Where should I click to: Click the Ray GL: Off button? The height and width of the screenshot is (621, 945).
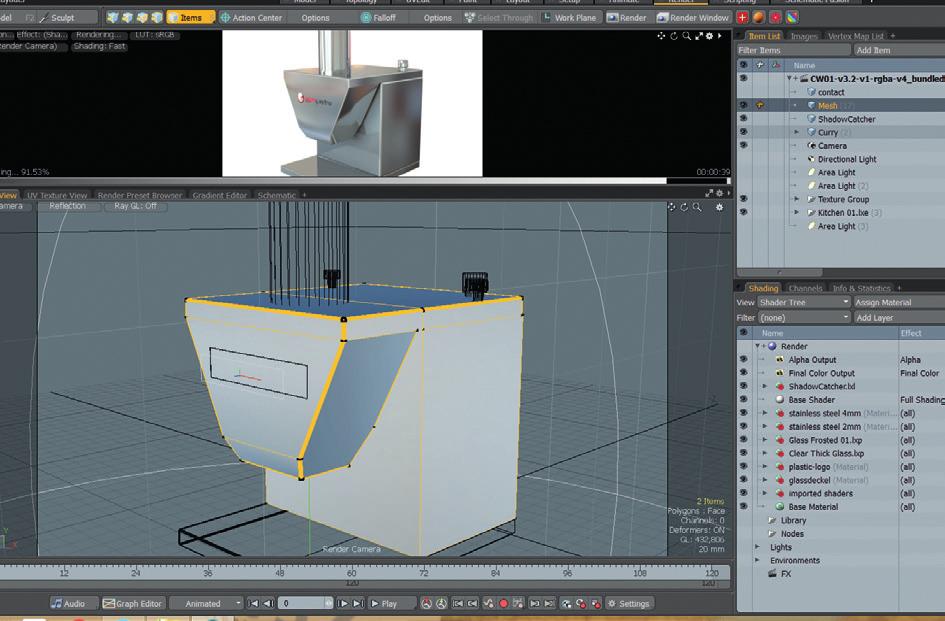[136, 206]
